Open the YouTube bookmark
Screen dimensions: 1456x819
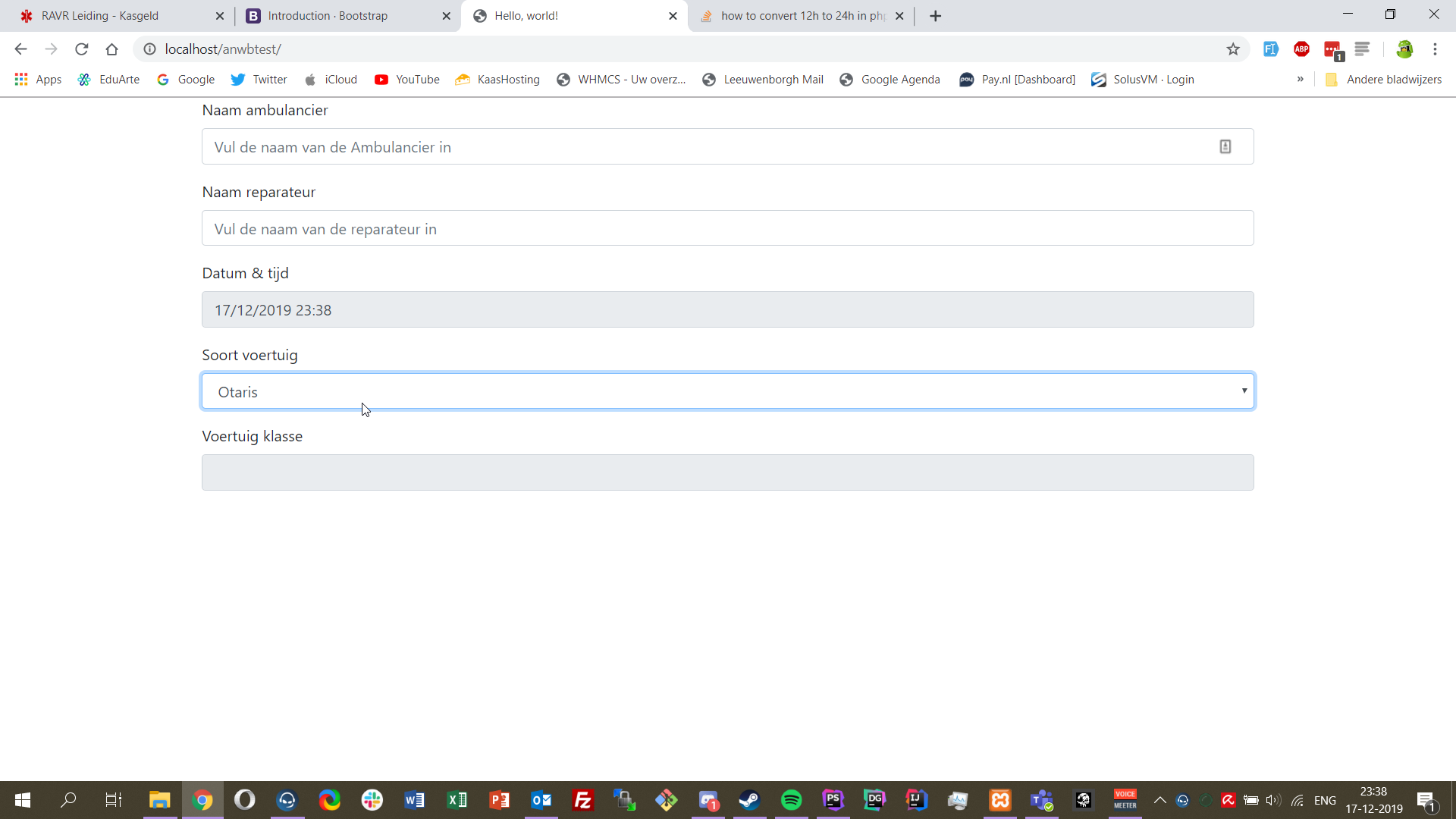(x=407, y=80)
